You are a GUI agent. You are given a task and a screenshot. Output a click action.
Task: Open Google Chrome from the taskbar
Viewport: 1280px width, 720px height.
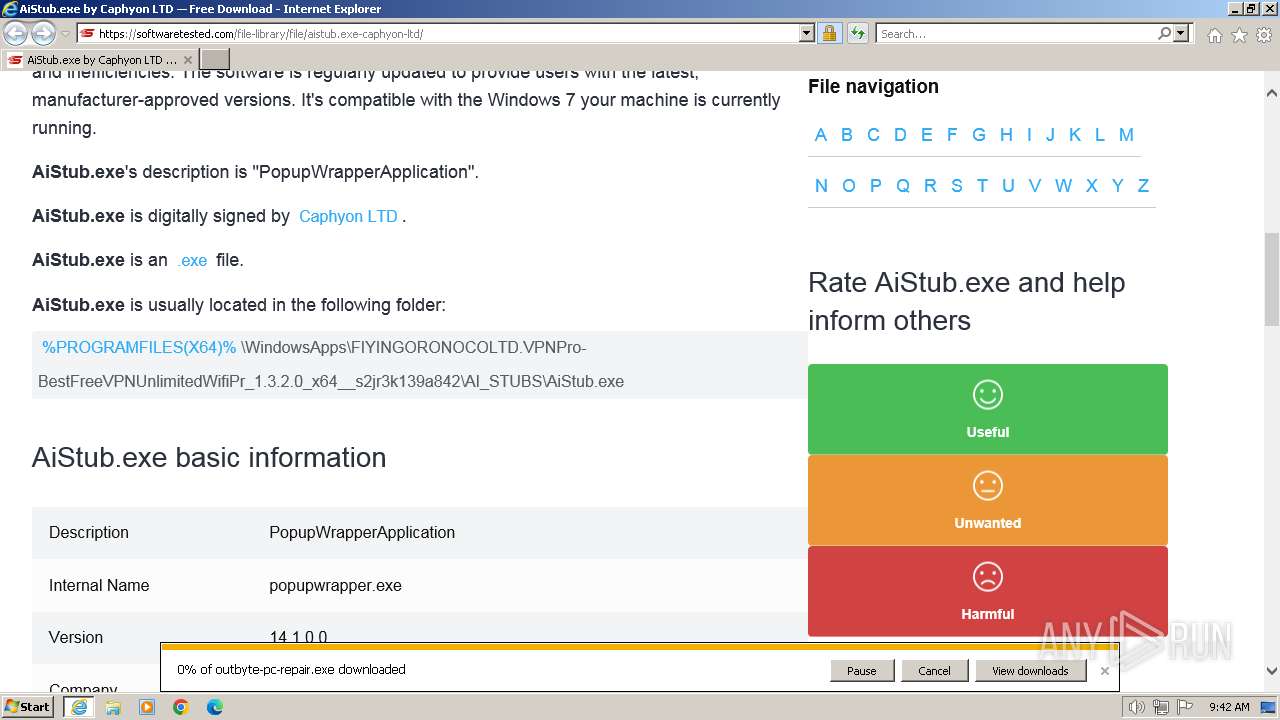click(181, 707)
